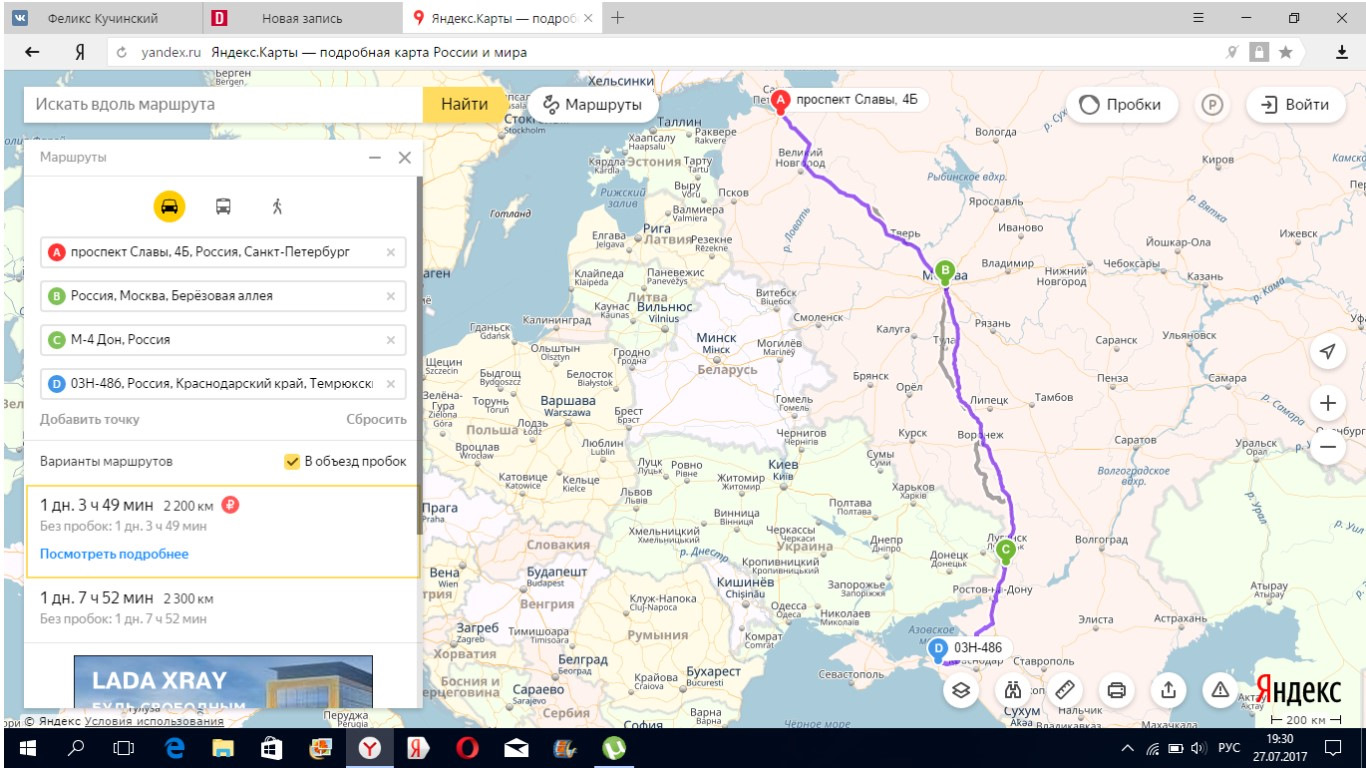
Task: Zoom in with plus button
Action: [1328, 403]
